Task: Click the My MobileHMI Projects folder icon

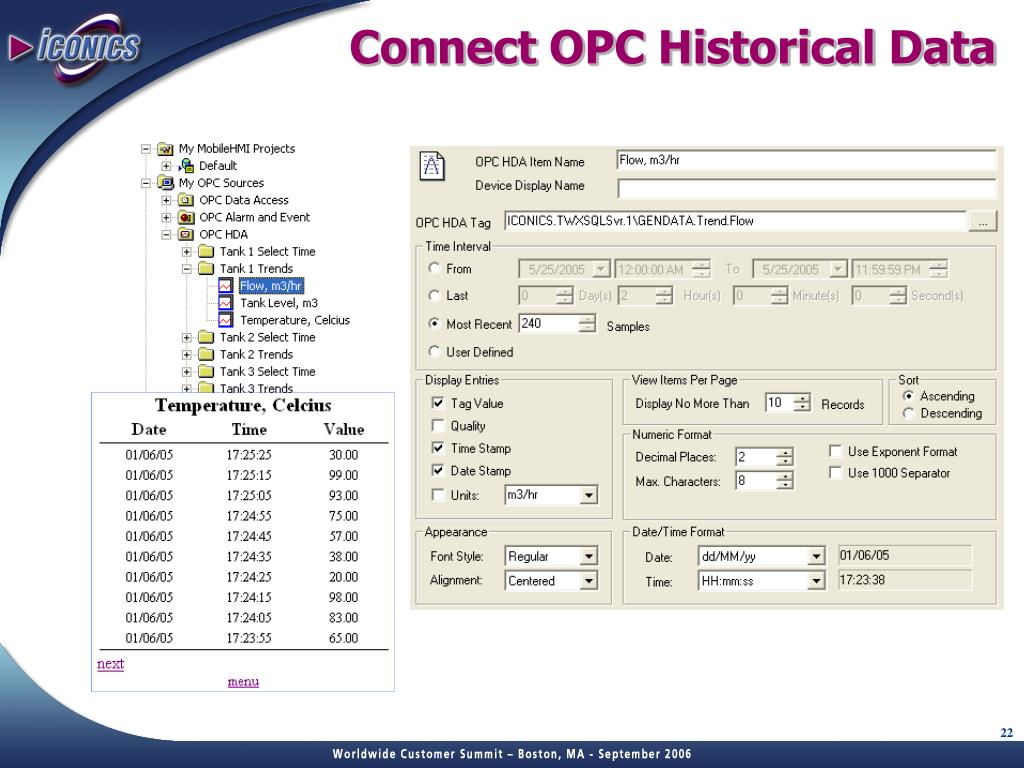Action: [x=166, y=149]
